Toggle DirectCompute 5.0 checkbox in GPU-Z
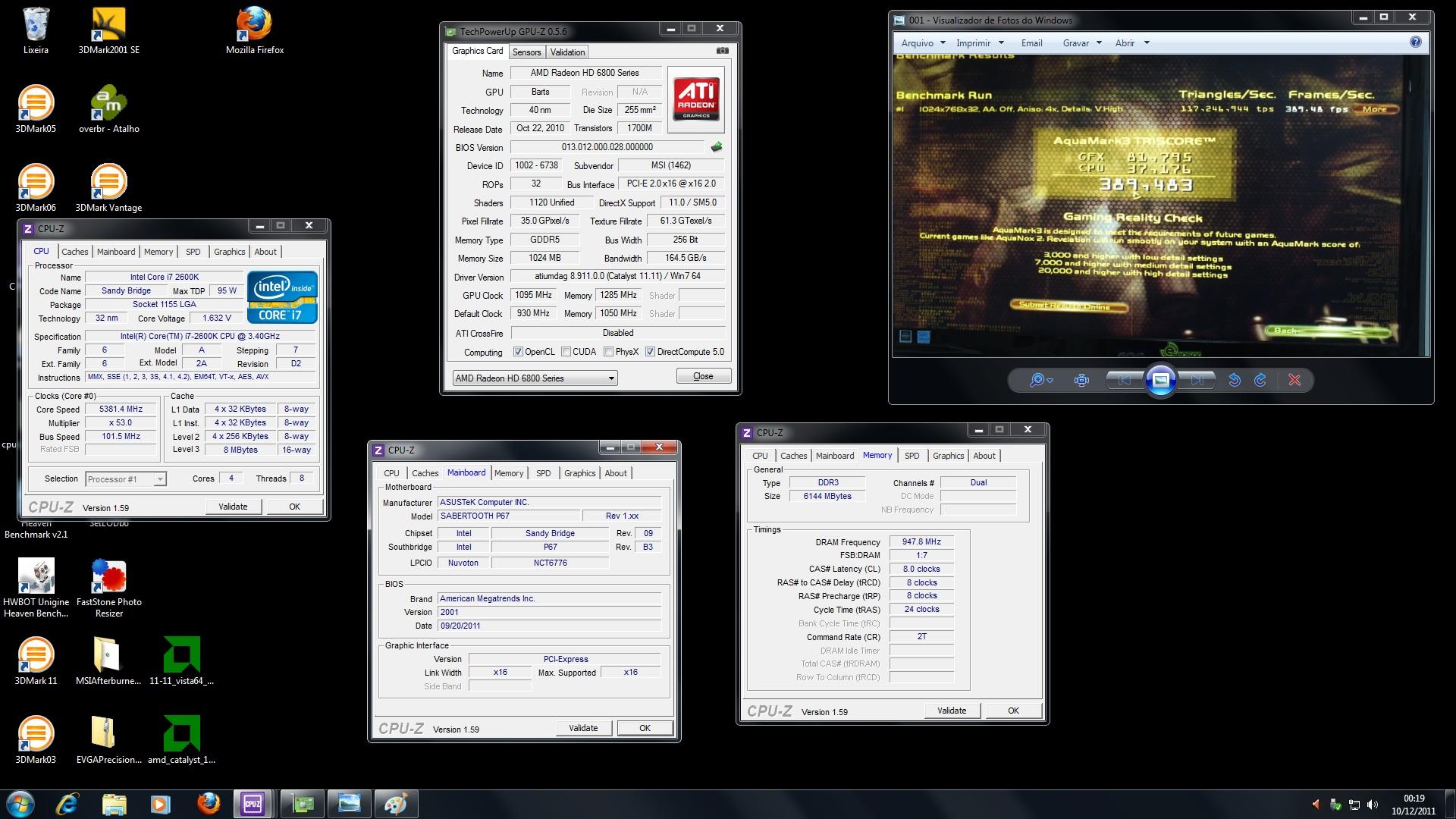Image resolution: width=1456 pixels, height=819 pixels. pyautogui.click(x=650, y=352)
